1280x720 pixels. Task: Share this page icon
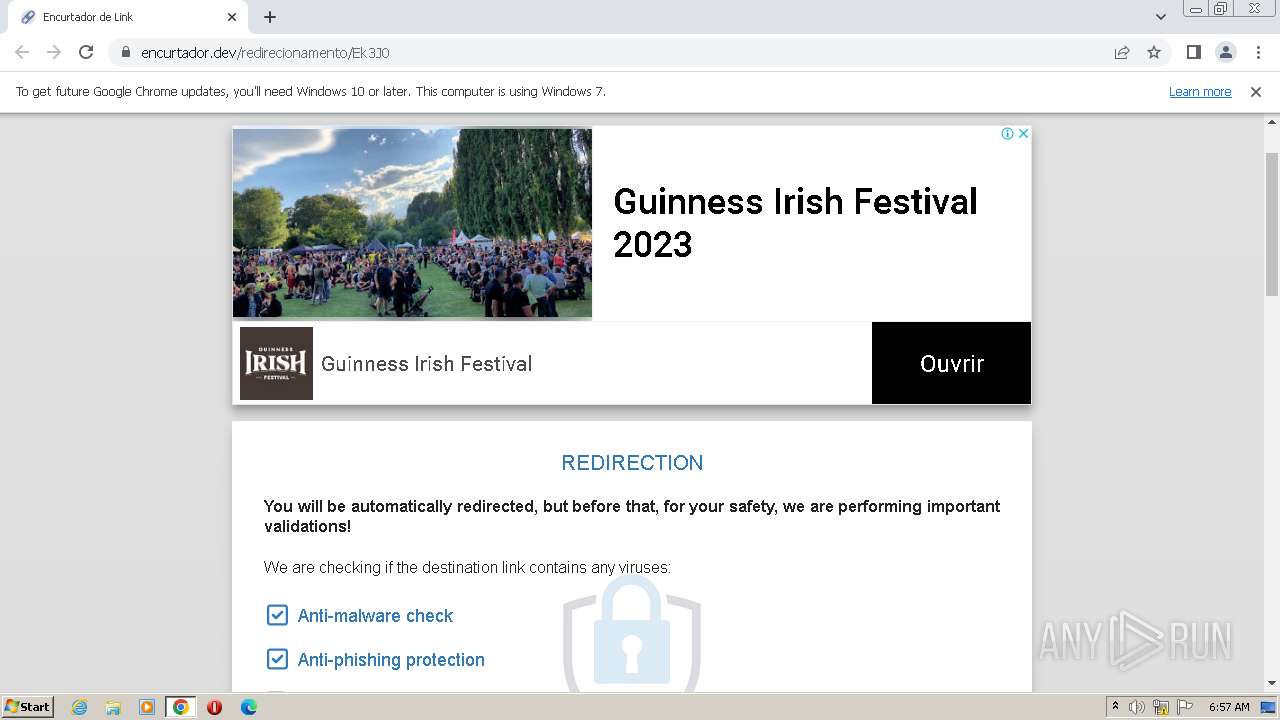tap(1122, 52)
